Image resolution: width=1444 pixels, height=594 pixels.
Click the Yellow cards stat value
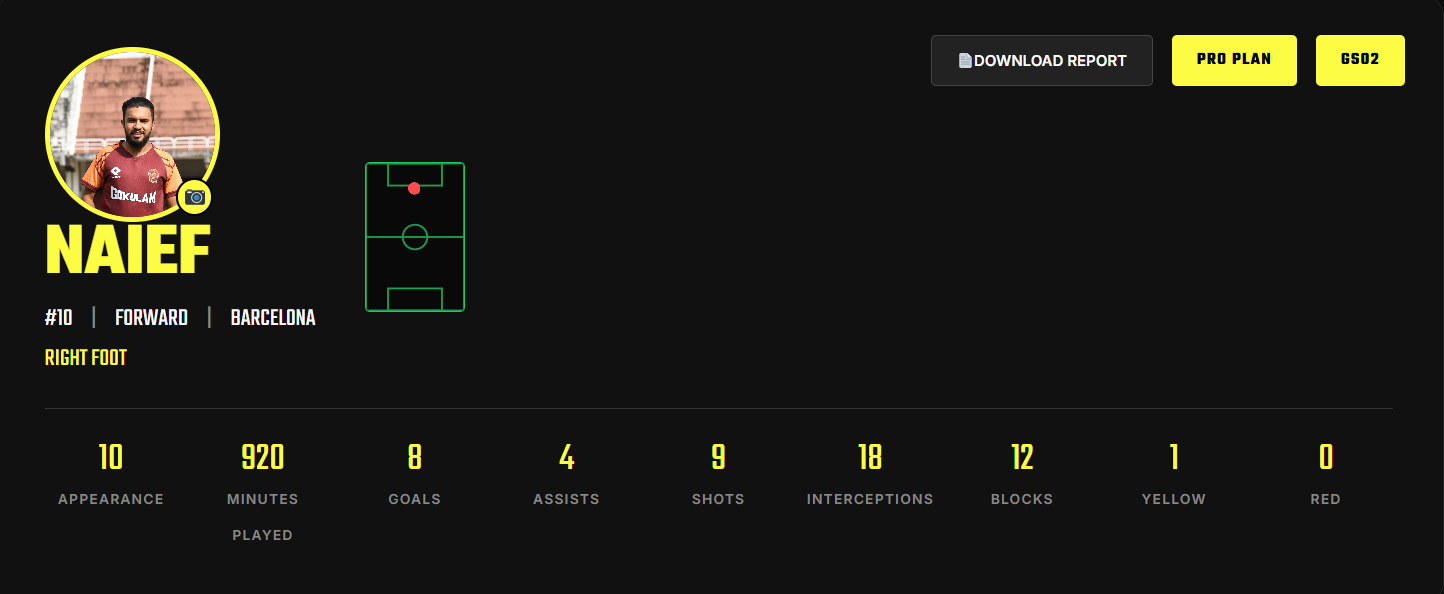(x=1174, y=458)
